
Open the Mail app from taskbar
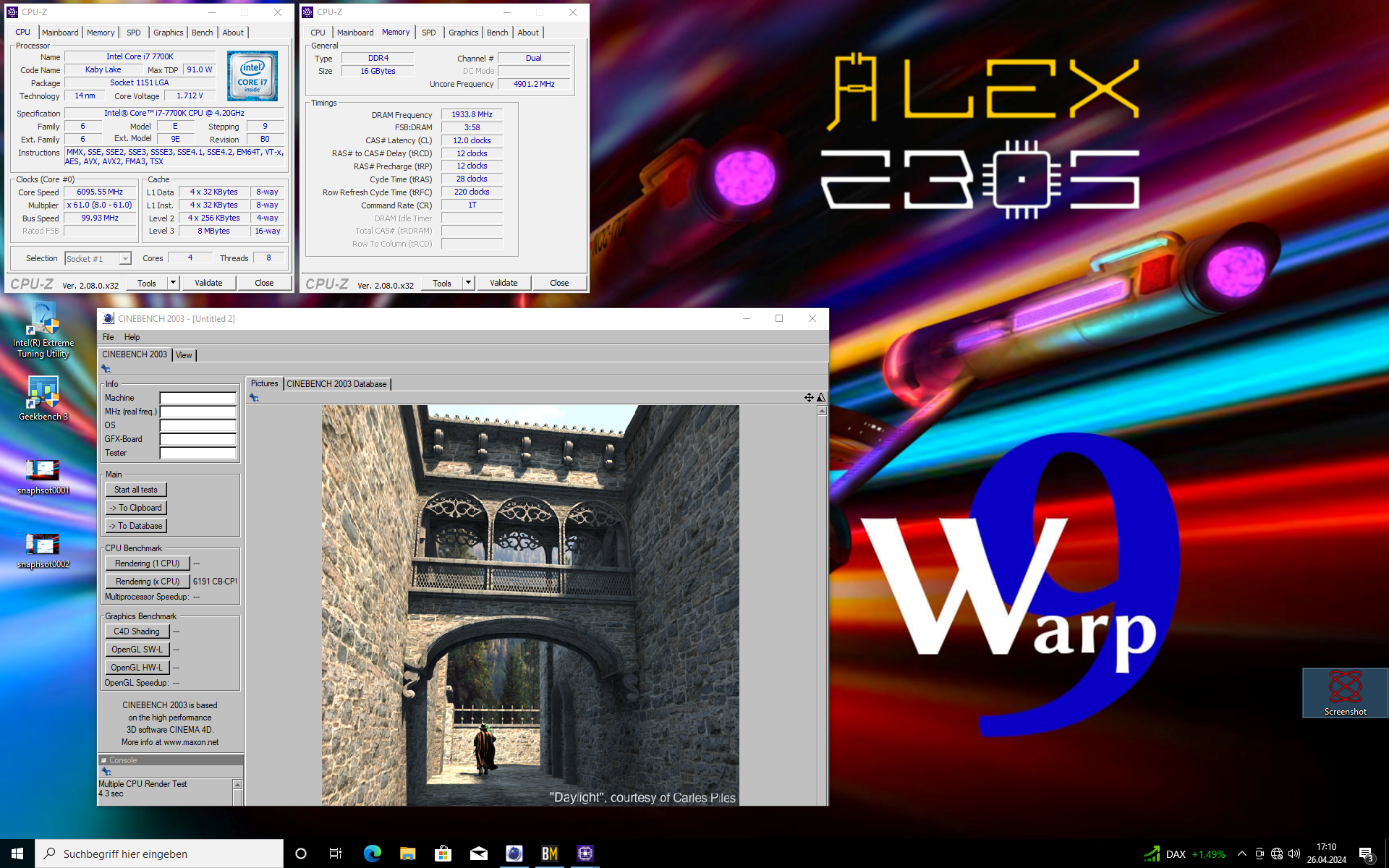click(478, 854)
